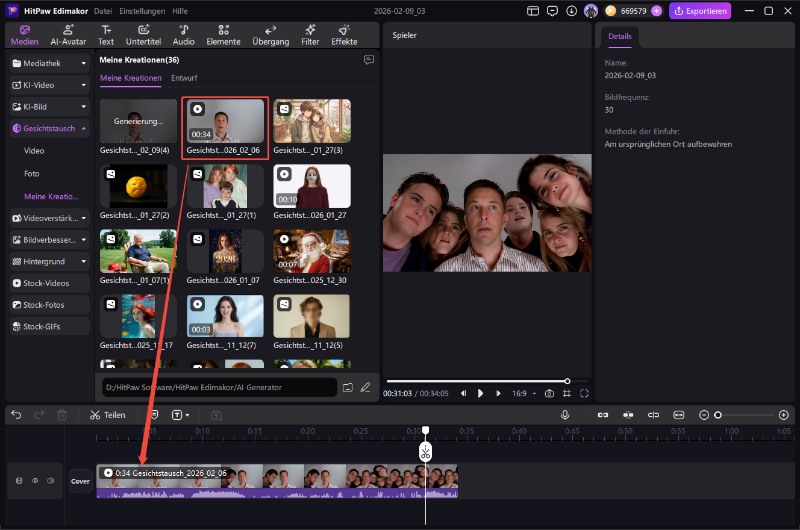The width and height of the screenshot is (800, 530).
Task: Open the Untertitel tool
Action: point(143,35)
